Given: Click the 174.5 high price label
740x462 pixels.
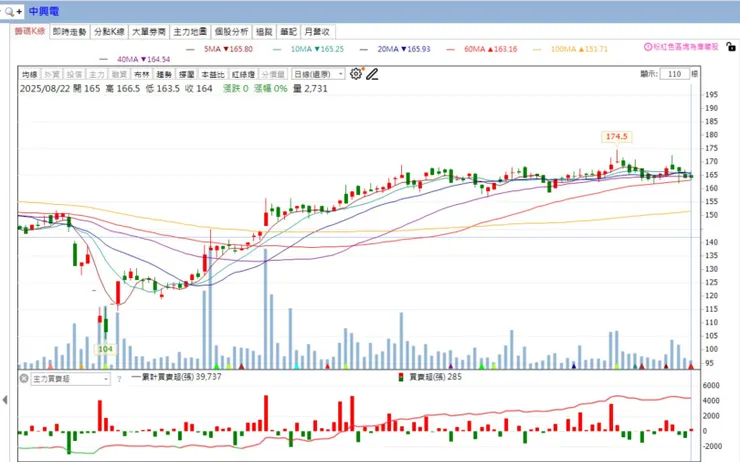Looking at the screenshot, I should (616, 136).
